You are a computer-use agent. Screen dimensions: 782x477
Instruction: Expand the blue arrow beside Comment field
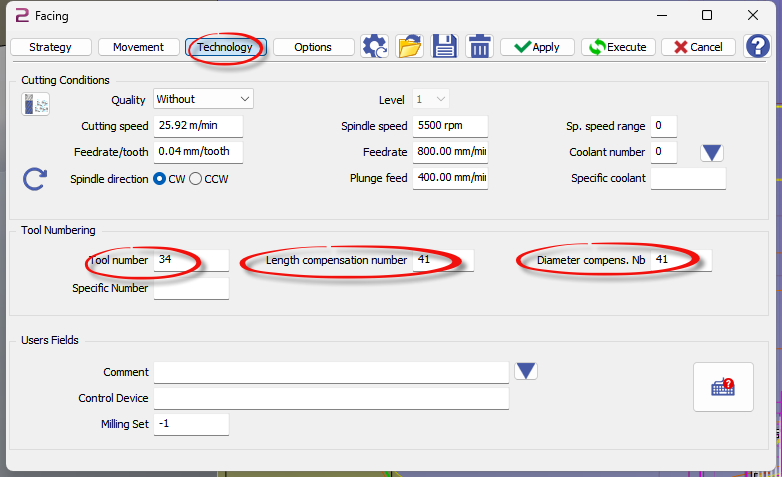[x=526, y=371]
